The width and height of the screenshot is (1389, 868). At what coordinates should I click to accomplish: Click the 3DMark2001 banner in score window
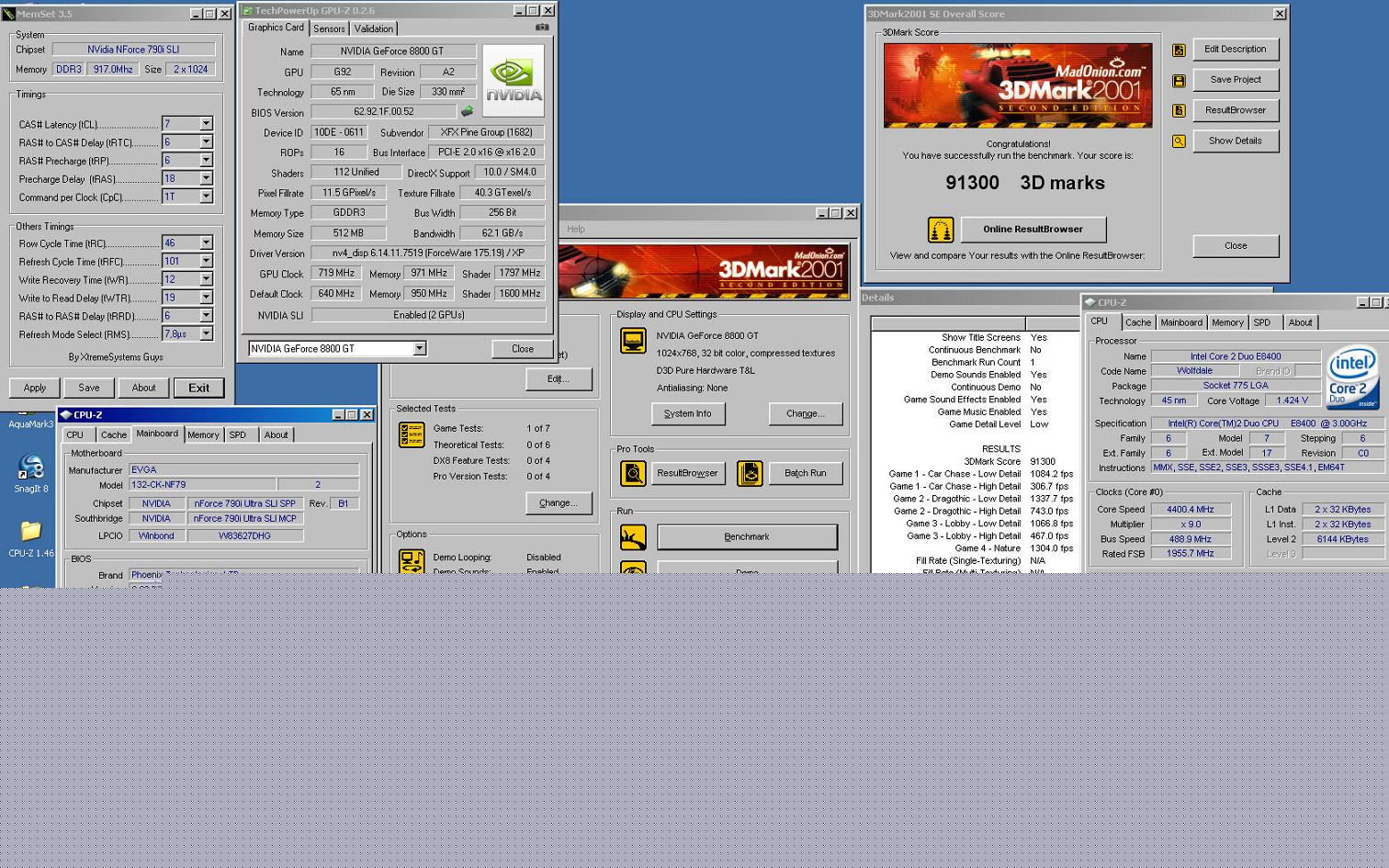click(x=1018, y=85)
